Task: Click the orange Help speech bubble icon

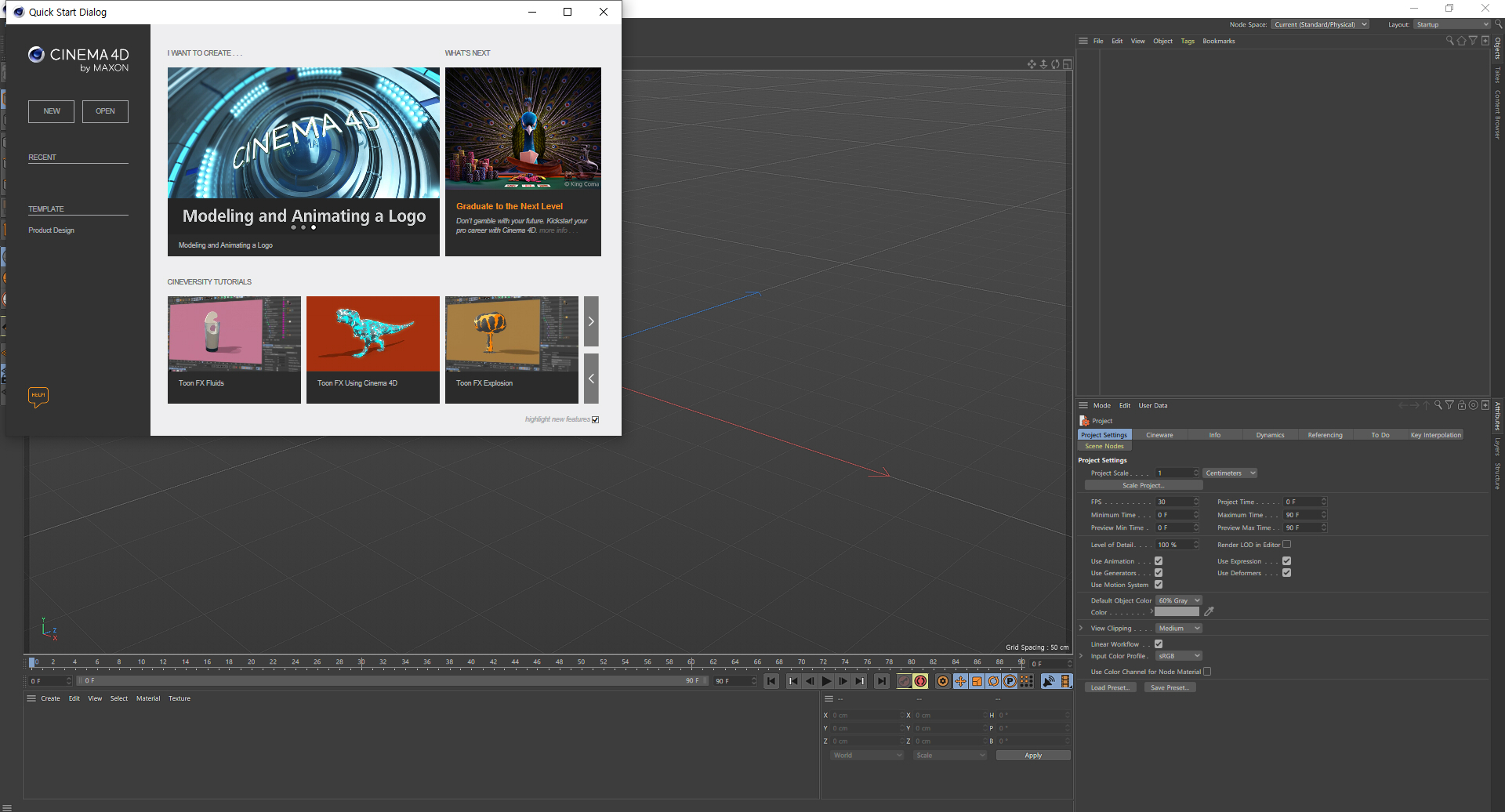Action: click(x=38, y=397)
